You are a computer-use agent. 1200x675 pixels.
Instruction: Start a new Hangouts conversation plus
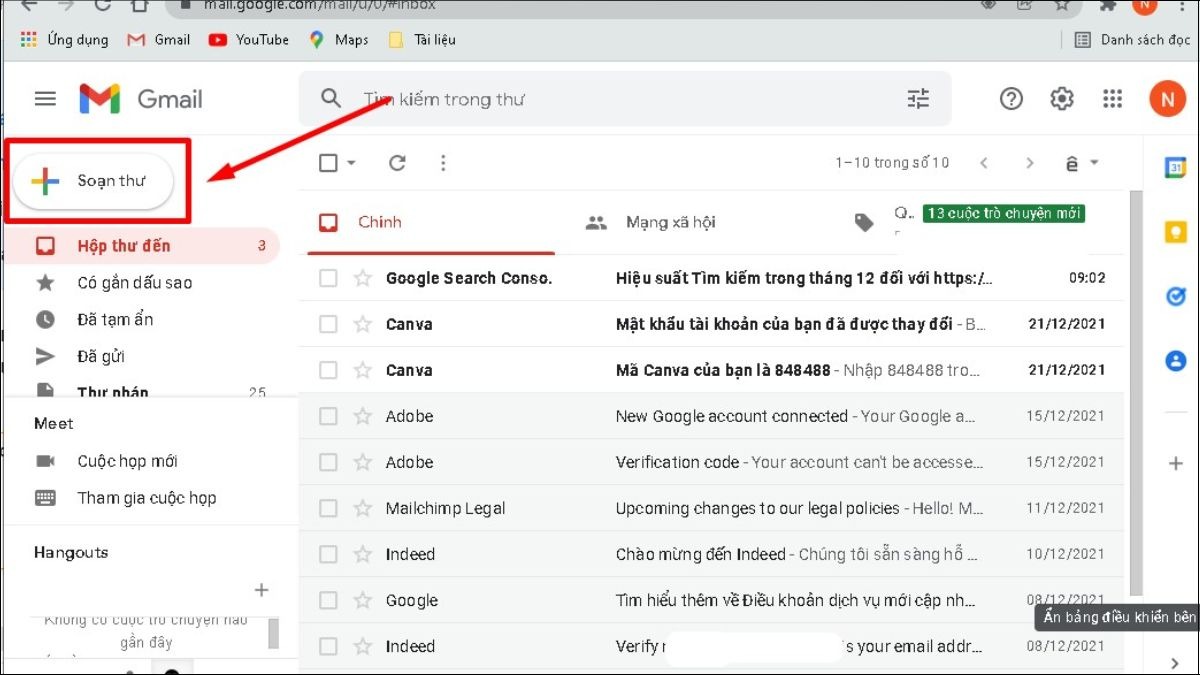pos(262,590)
